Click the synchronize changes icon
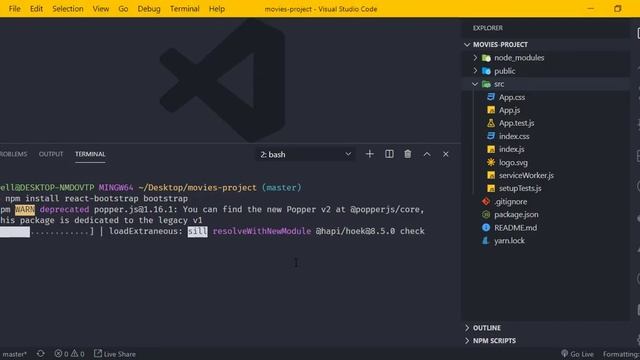 pos(40,353)
